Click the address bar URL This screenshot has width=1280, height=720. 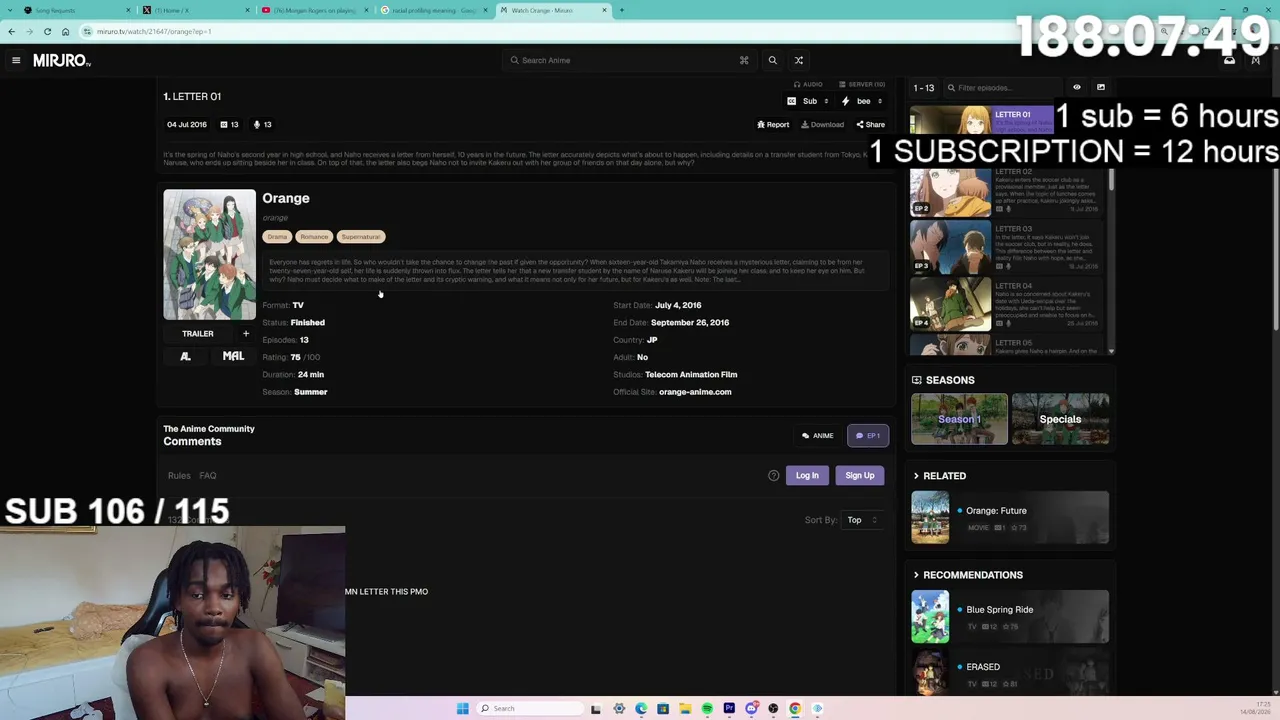[155, 31]
